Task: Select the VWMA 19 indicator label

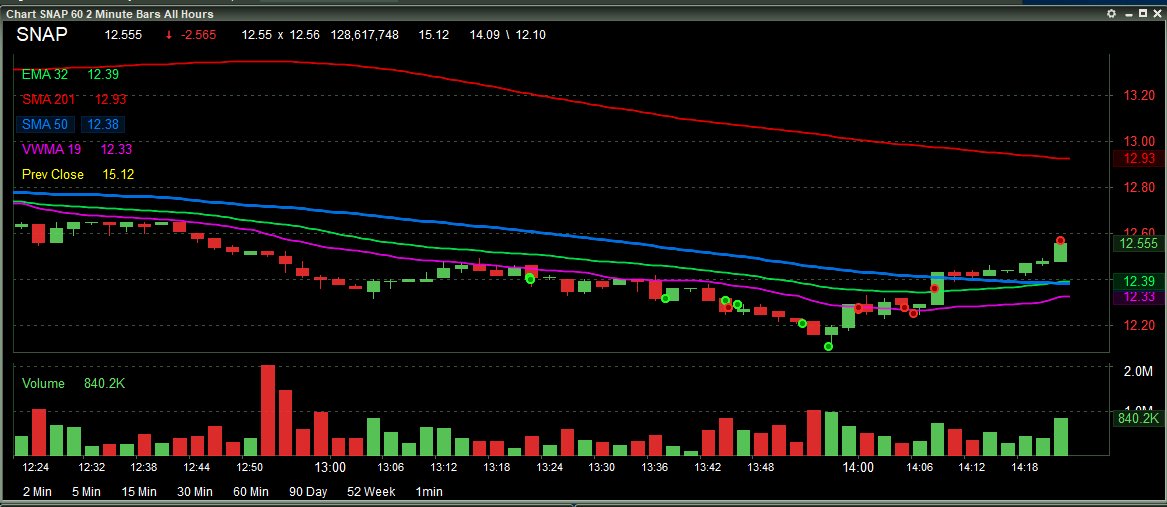Action: [51, 150]
